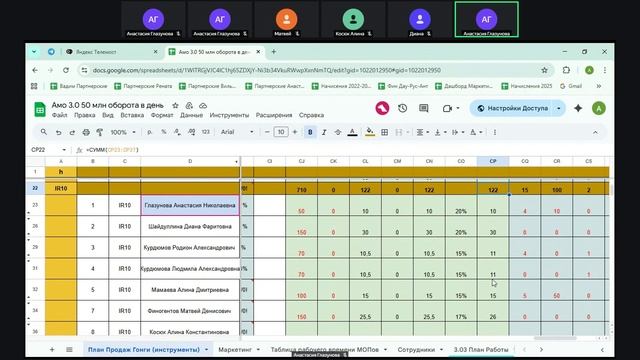Undo the last action
Viewport: 640px width, 360px height.
58,132
